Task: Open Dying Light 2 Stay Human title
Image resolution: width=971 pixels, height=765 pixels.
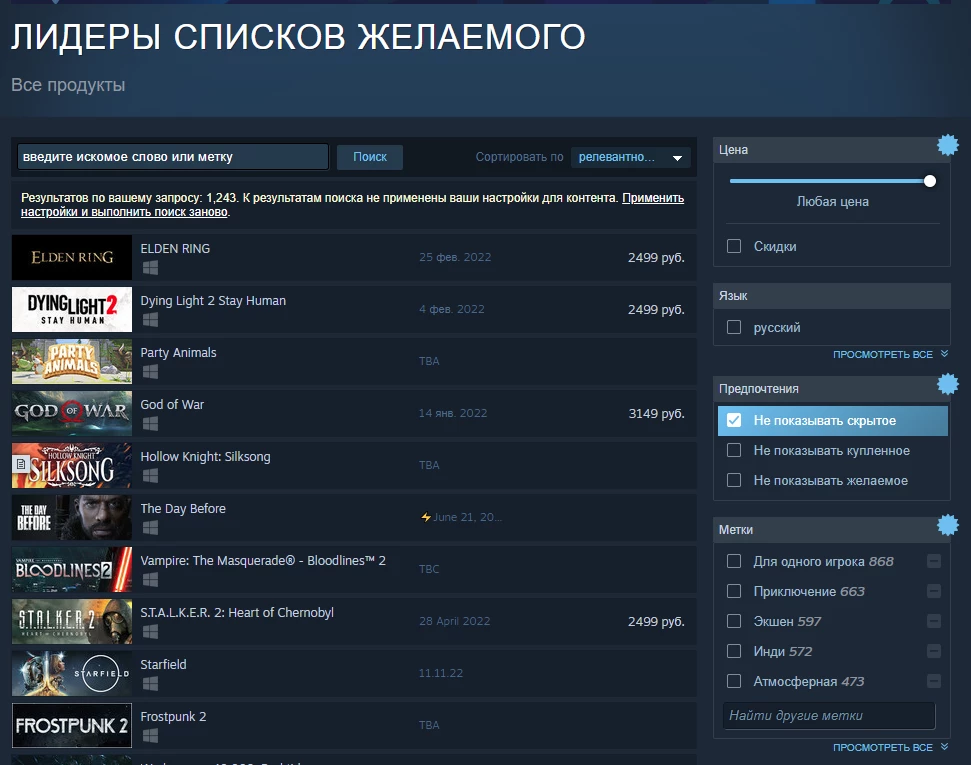Action: coord(213,300)
